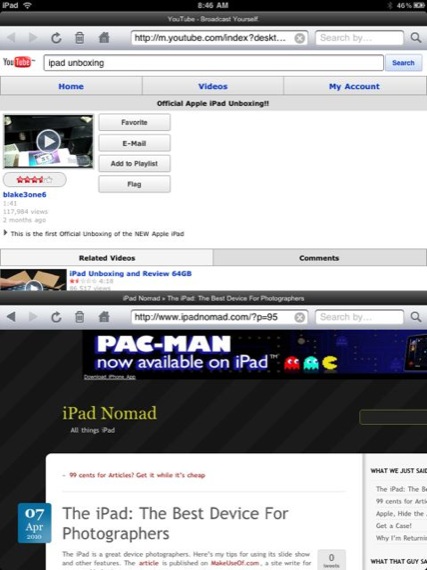Tap the trash icon in top toolbar
The width and height of the screenshot is (427, 570).
80,38
